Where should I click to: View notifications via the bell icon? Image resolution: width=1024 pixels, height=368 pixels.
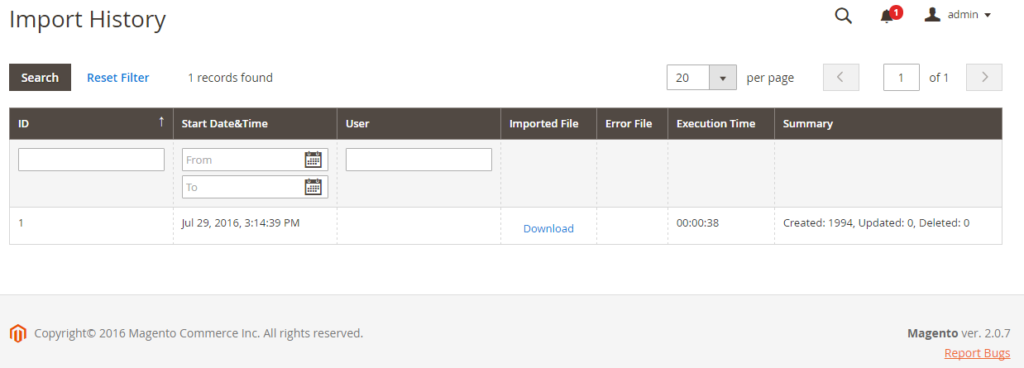coord(887,16)
